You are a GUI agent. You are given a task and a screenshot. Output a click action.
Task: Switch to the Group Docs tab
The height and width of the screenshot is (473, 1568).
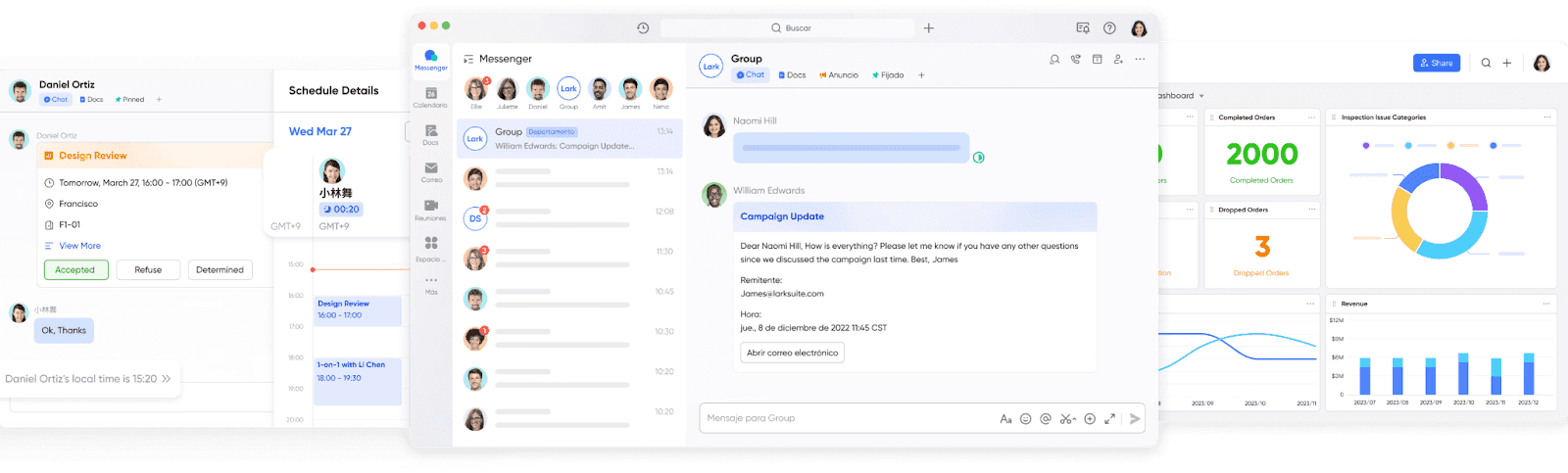pyautogui.click(x=792, y=75)
